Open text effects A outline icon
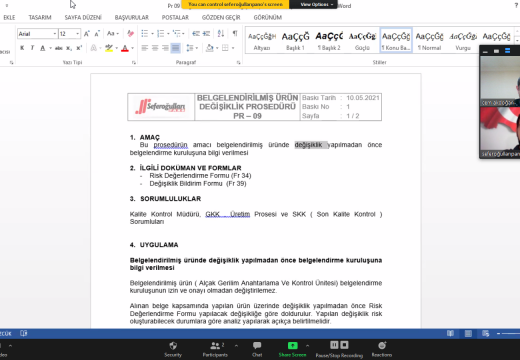520x360 pixels. (x=94, y=48)
